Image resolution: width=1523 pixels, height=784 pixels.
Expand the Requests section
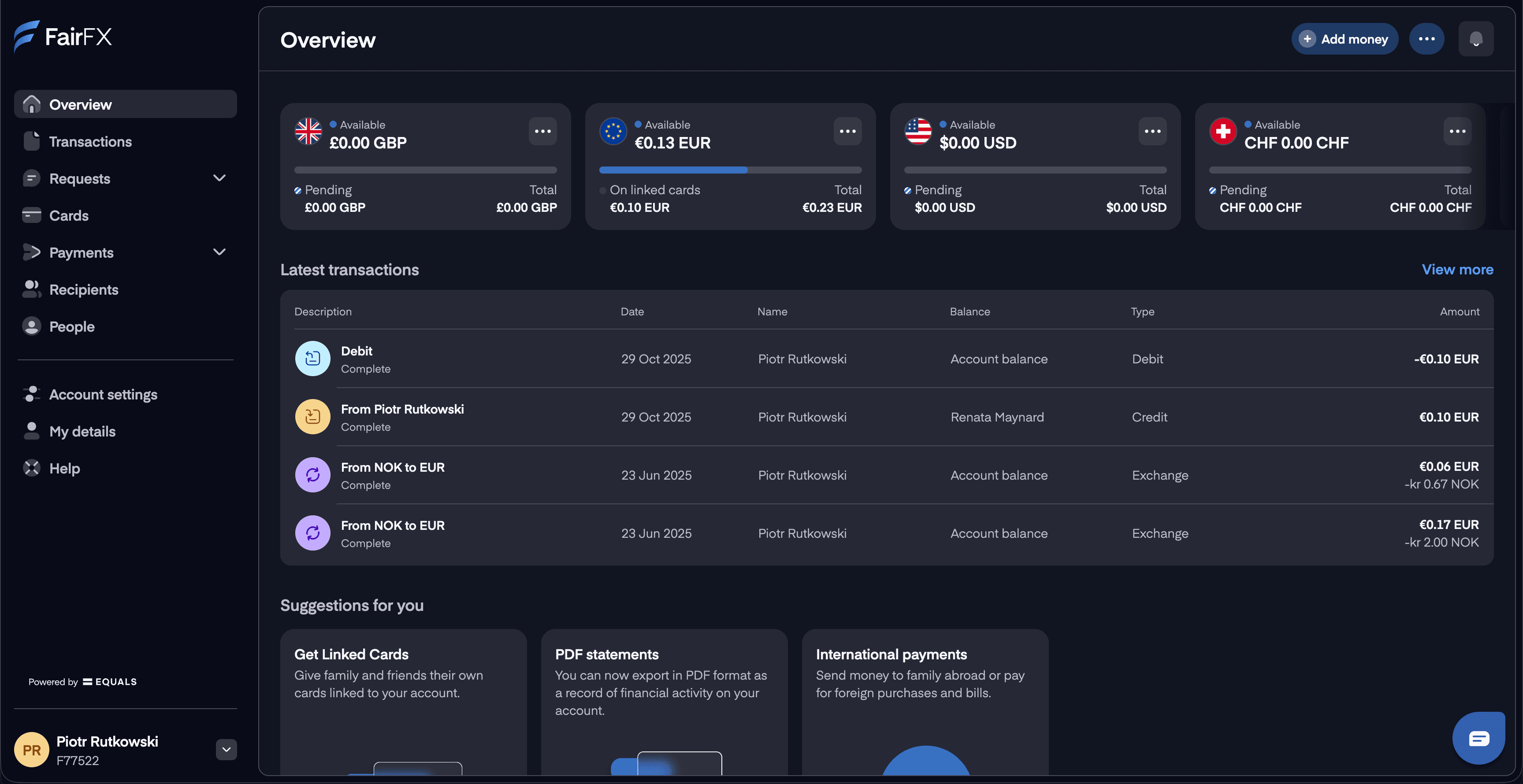(219, 178)
